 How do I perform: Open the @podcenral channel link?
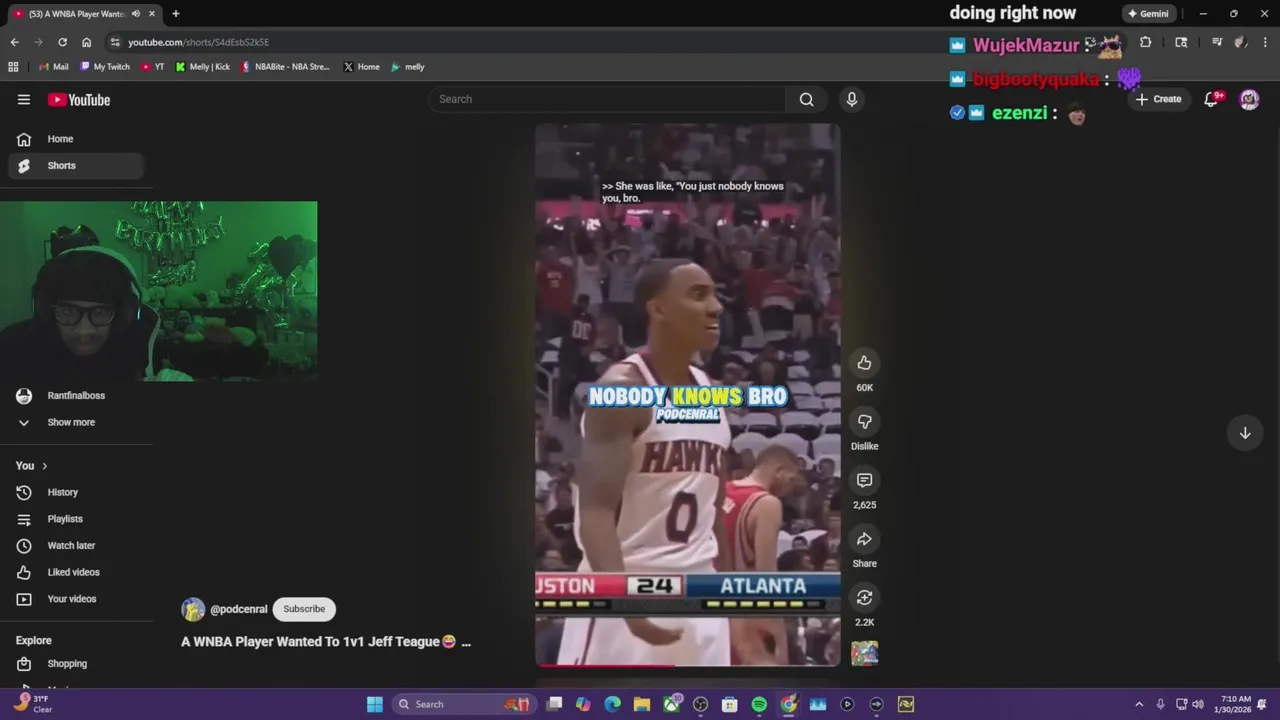coord(239,609)
